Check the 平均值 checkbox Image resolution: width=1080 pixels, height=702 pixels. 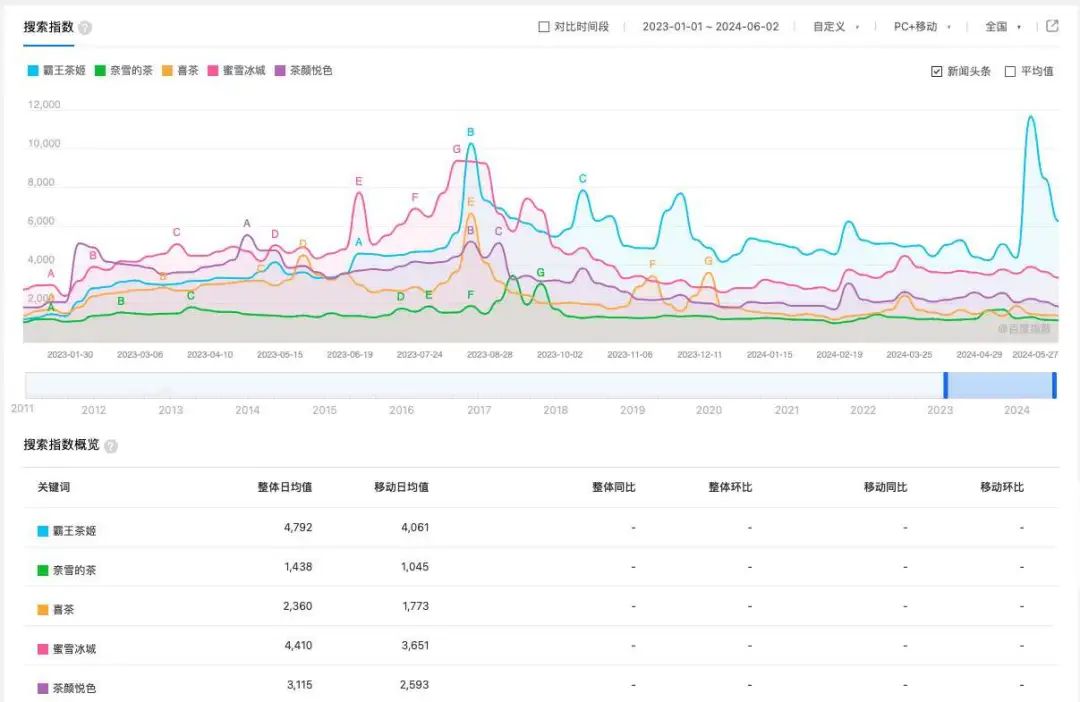coord(1010,71)
